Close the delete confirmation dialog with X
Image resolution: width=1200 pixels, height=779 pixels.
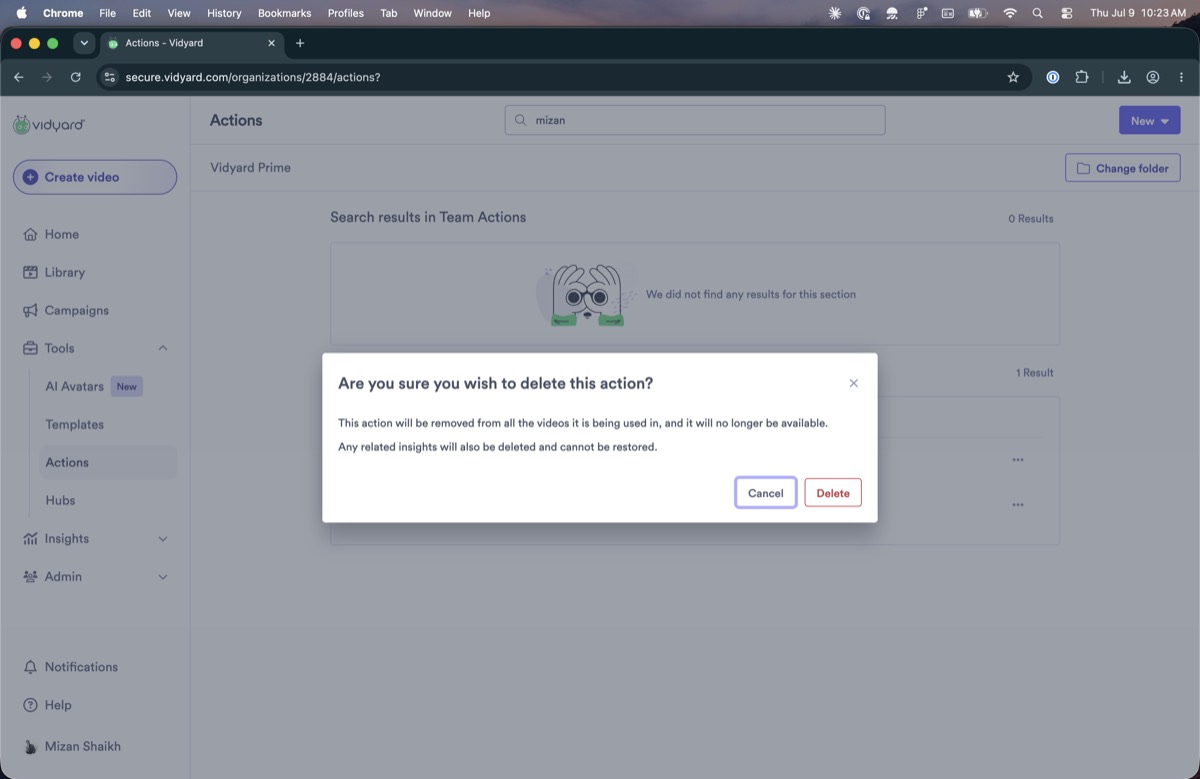tap(853, 383)
